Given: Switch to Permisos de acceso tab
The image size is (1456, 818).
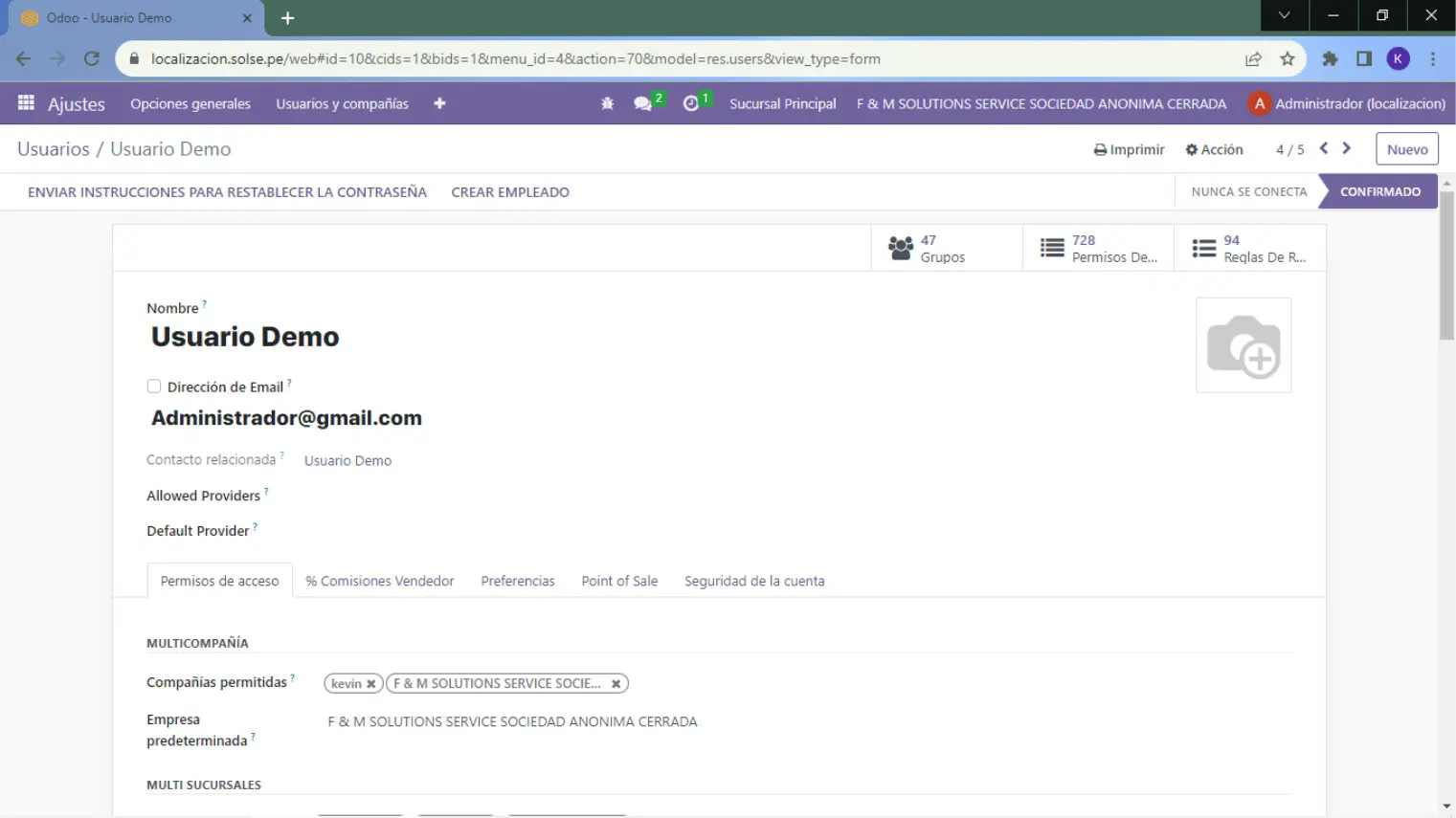Looking at the screenshot, I should click(219, 581).
